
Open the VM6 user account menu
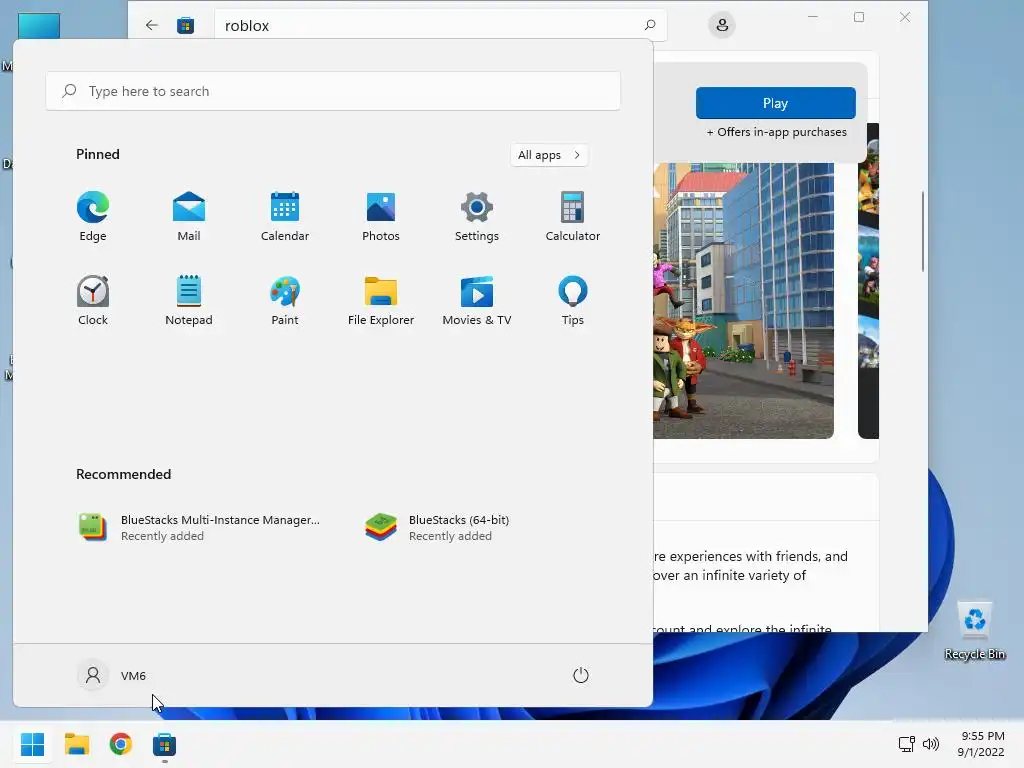pyautogui.click(x=112, y=675)
